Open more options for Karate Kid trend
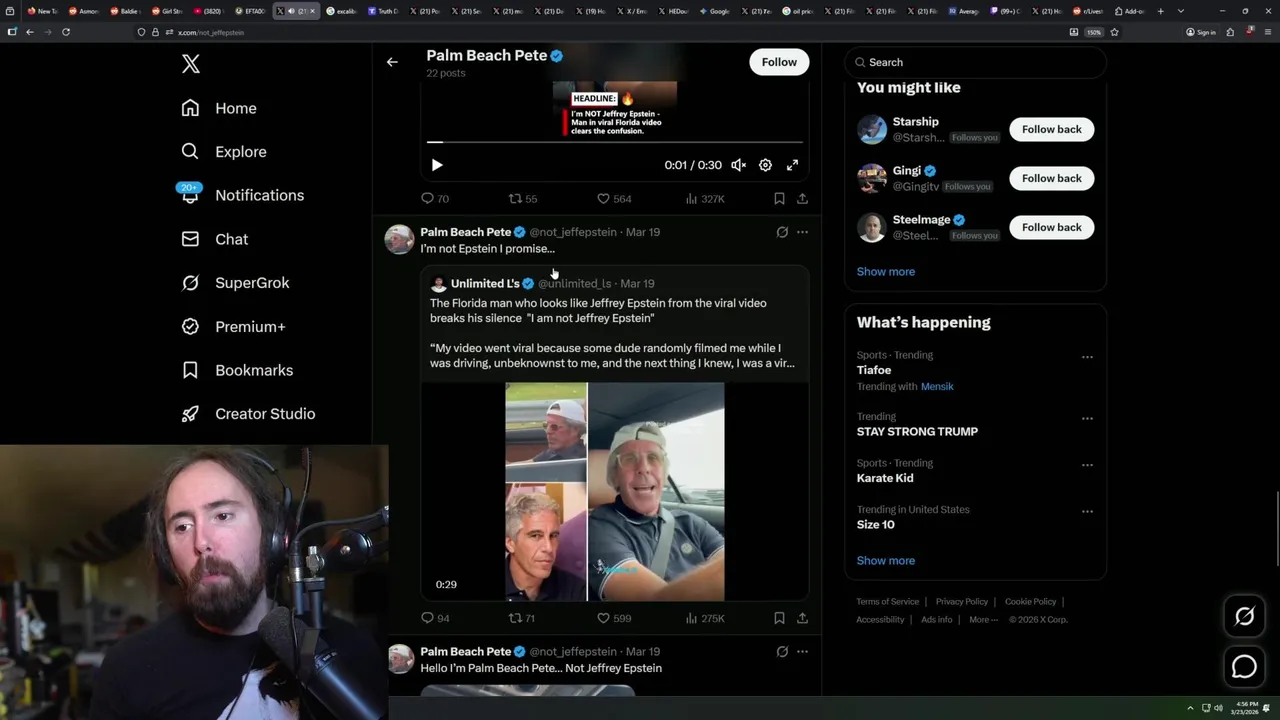Screen dimensions: 1280x720 point(1087,465)
